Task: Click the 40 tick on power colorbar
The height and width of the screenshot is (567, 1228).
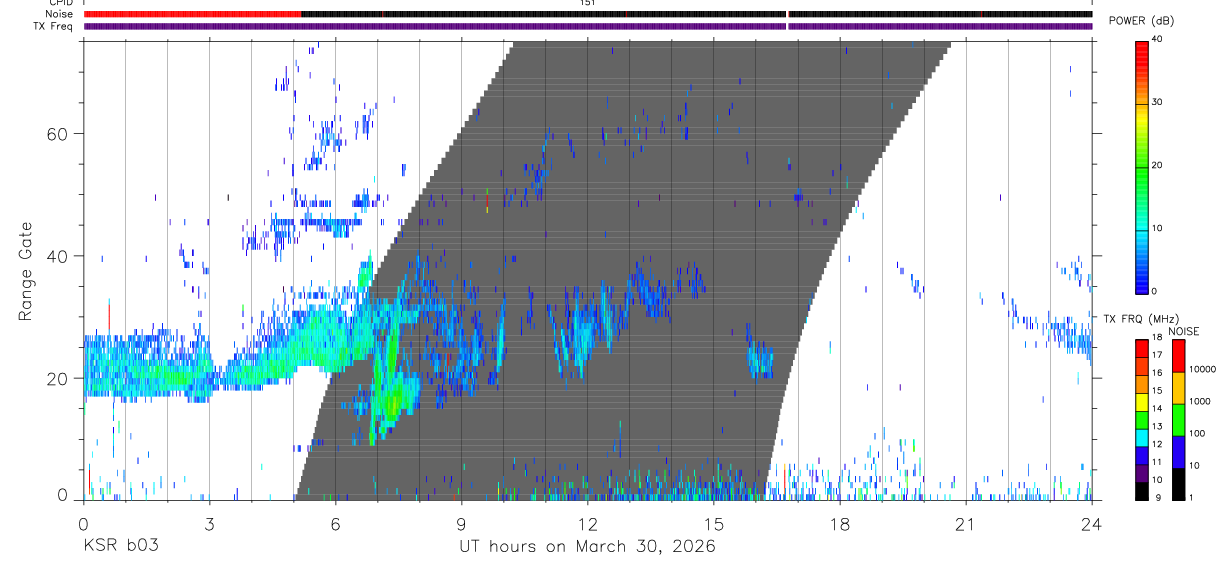Action: point(1157,39)
